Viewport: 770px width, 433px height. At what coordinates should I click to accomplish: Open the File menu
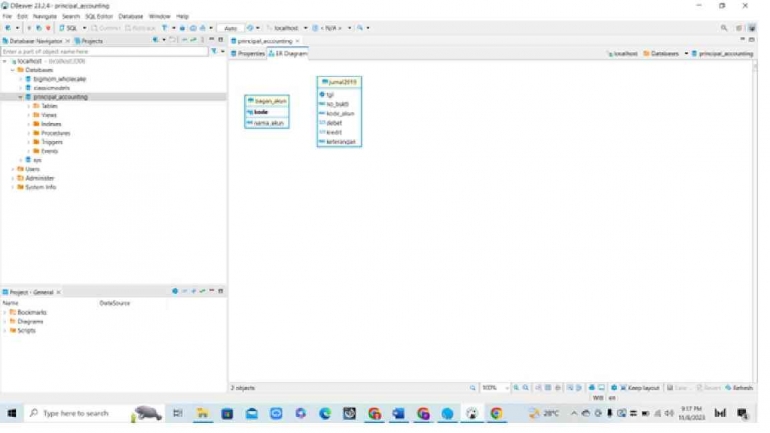pyautogui.click(x=7, y=16)
